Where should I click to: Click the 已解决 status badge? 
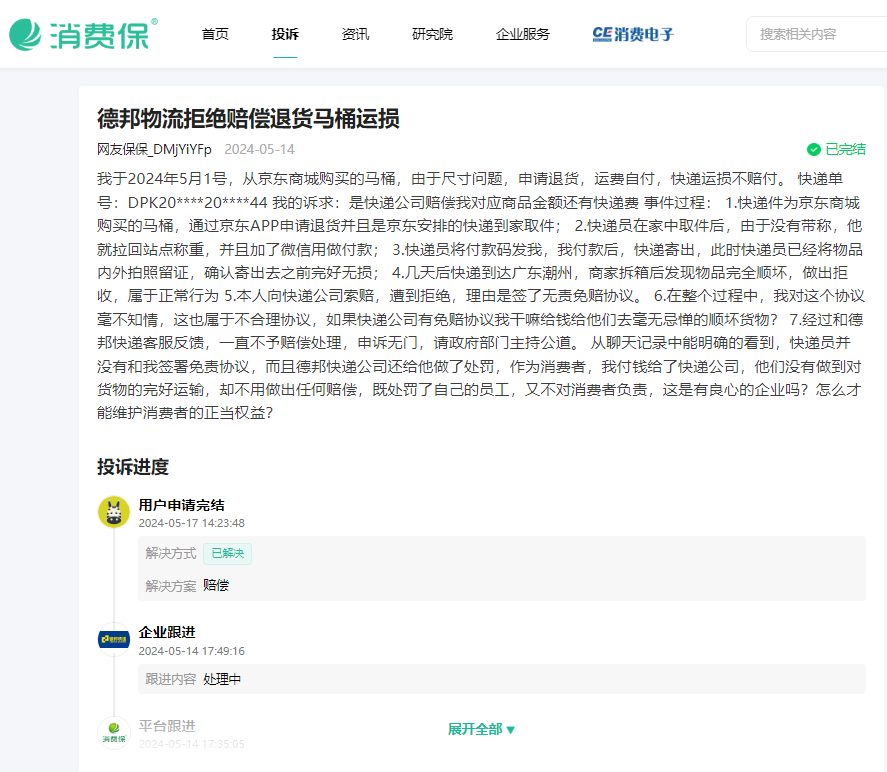pos(227,553)
